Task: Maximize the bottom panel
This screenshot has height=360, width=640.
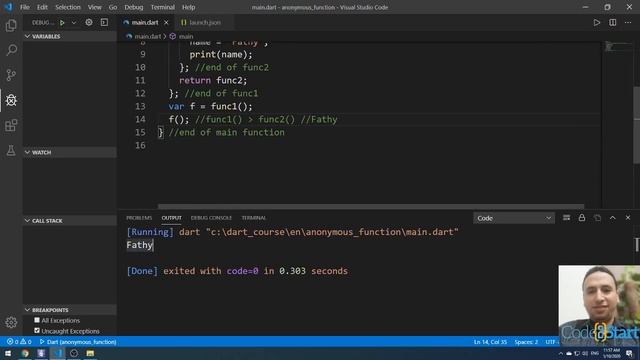Action: pyautogui.click(x=613, y=218)
